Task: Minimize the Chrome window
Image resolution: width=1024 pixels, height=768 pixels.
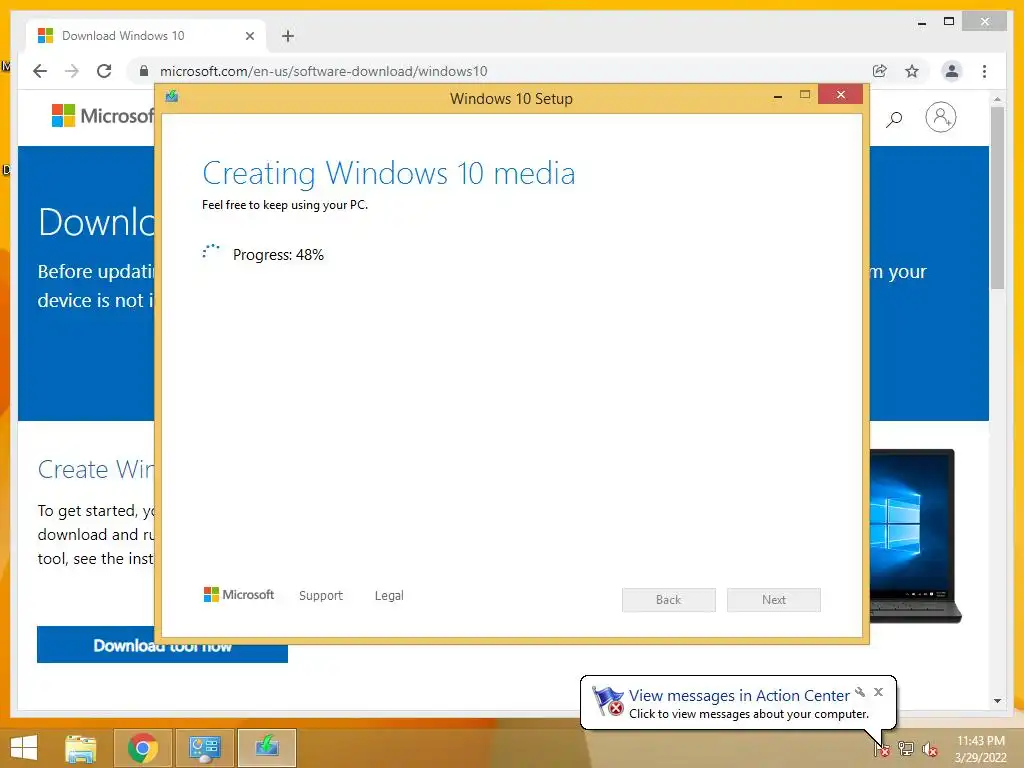Action: tap(921, 23)
